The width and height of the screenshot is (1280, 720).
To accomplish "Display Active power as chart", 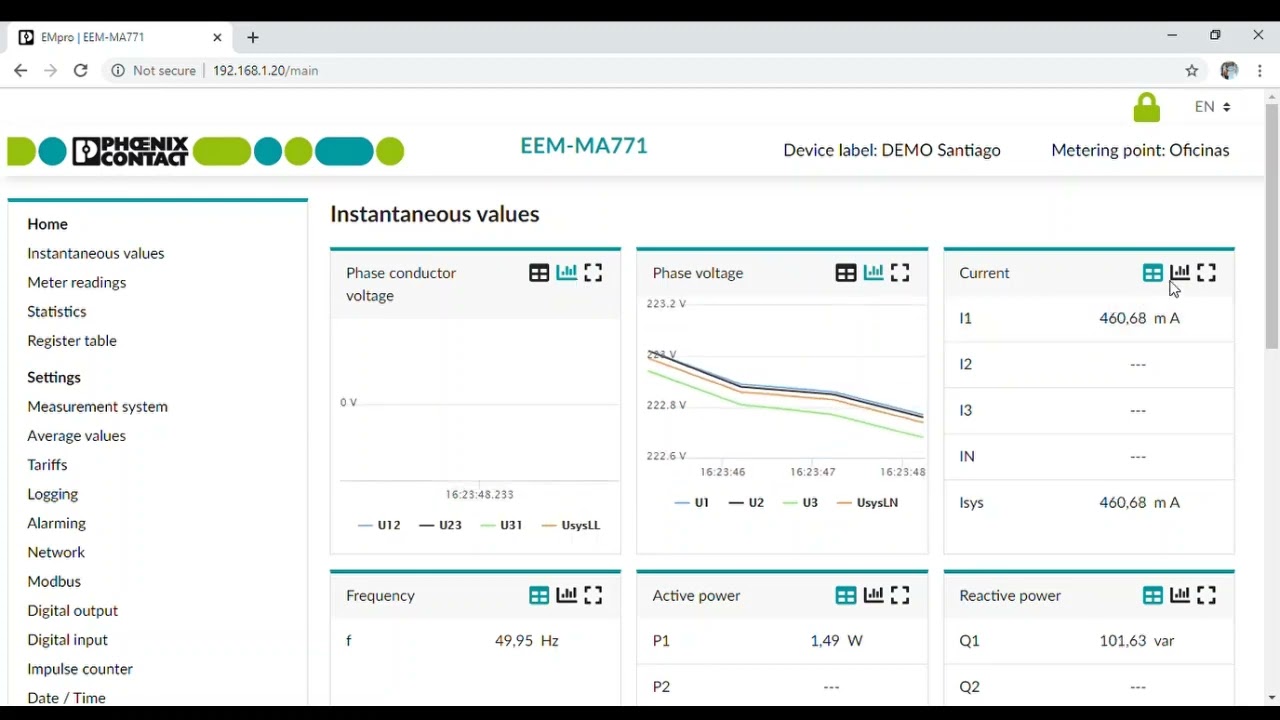I will [x=874, y=596].
